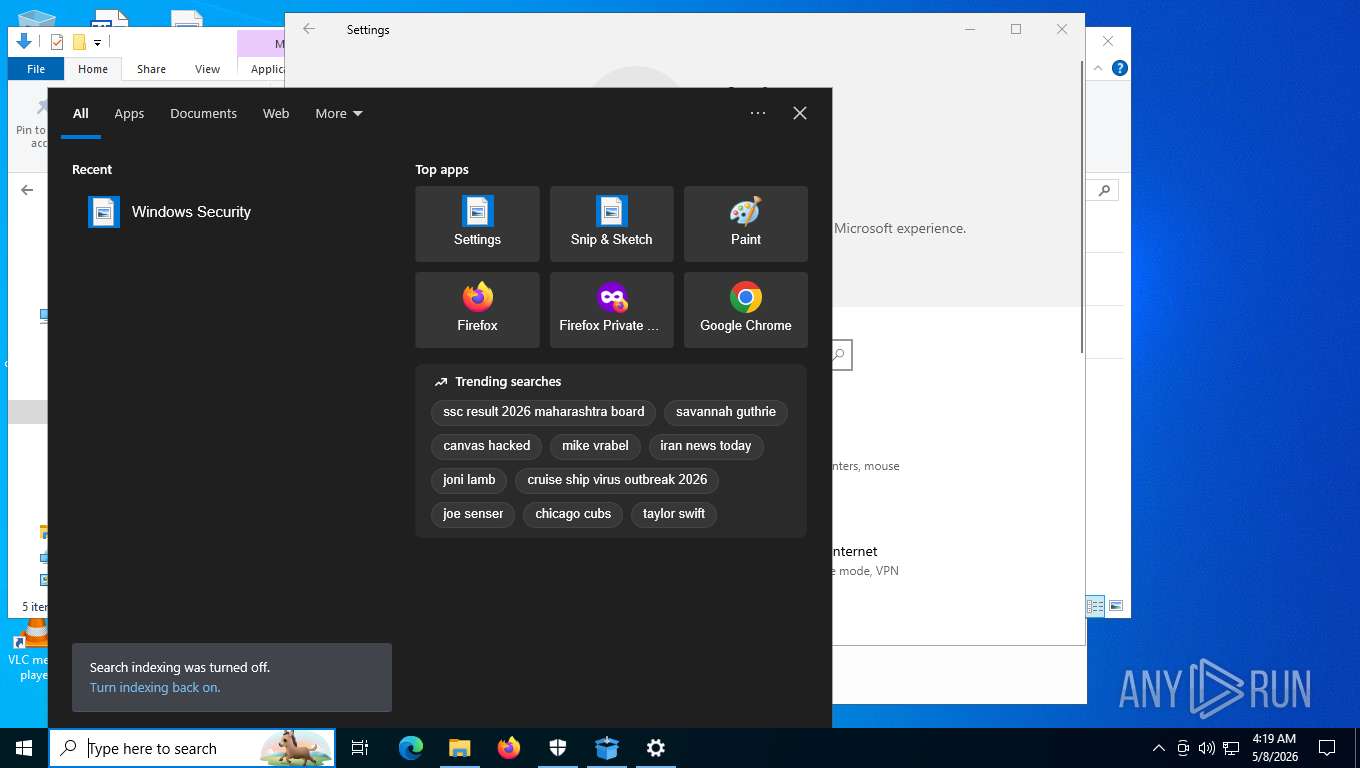This screenshot has height=768, width=1360.
Task: Select Home ribbon tab in Explorer
Action: [x=93, y=69]
